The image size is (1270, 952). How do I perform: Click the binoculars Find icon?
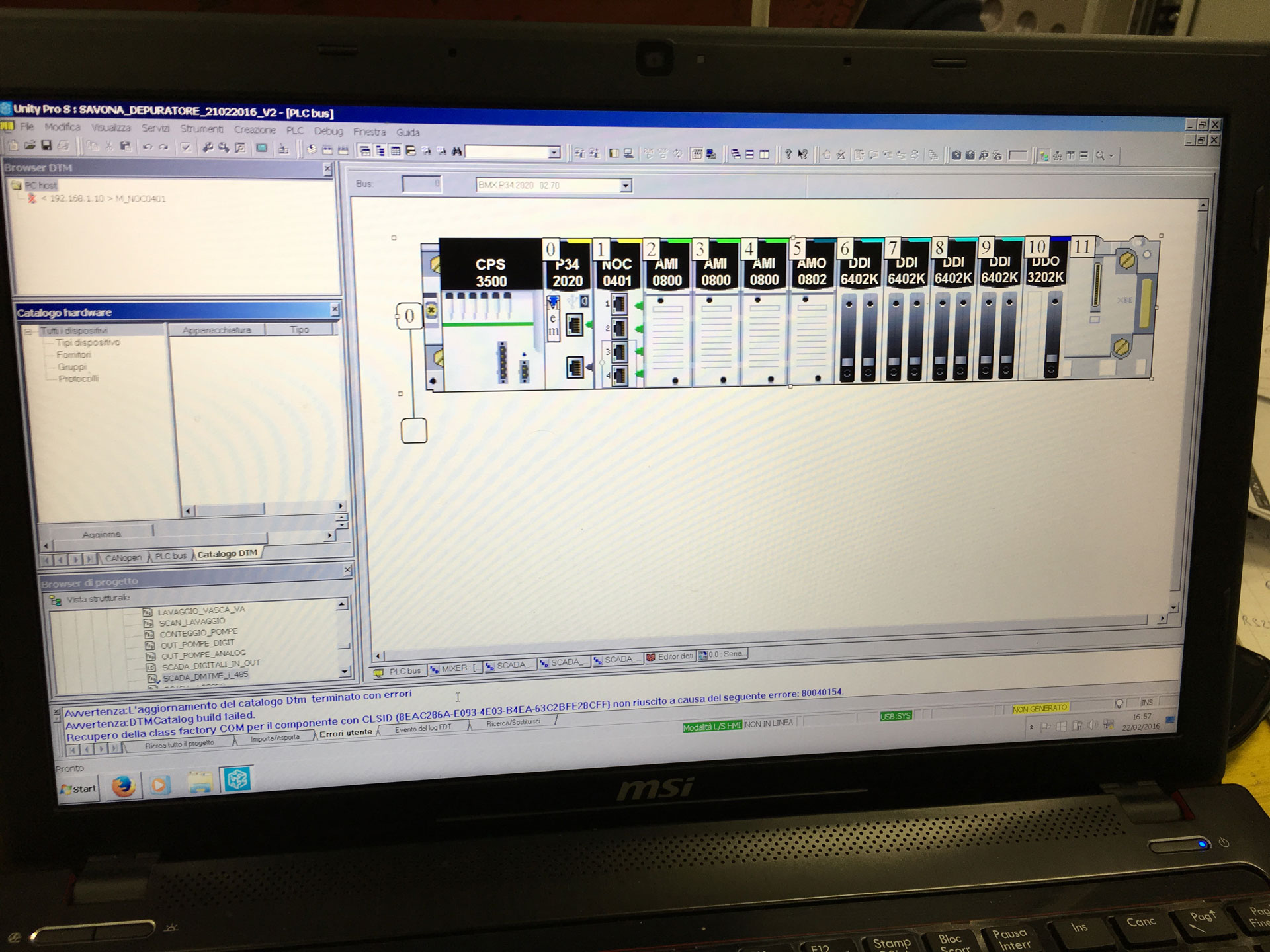pyautogui.click(x=456, y=151)
